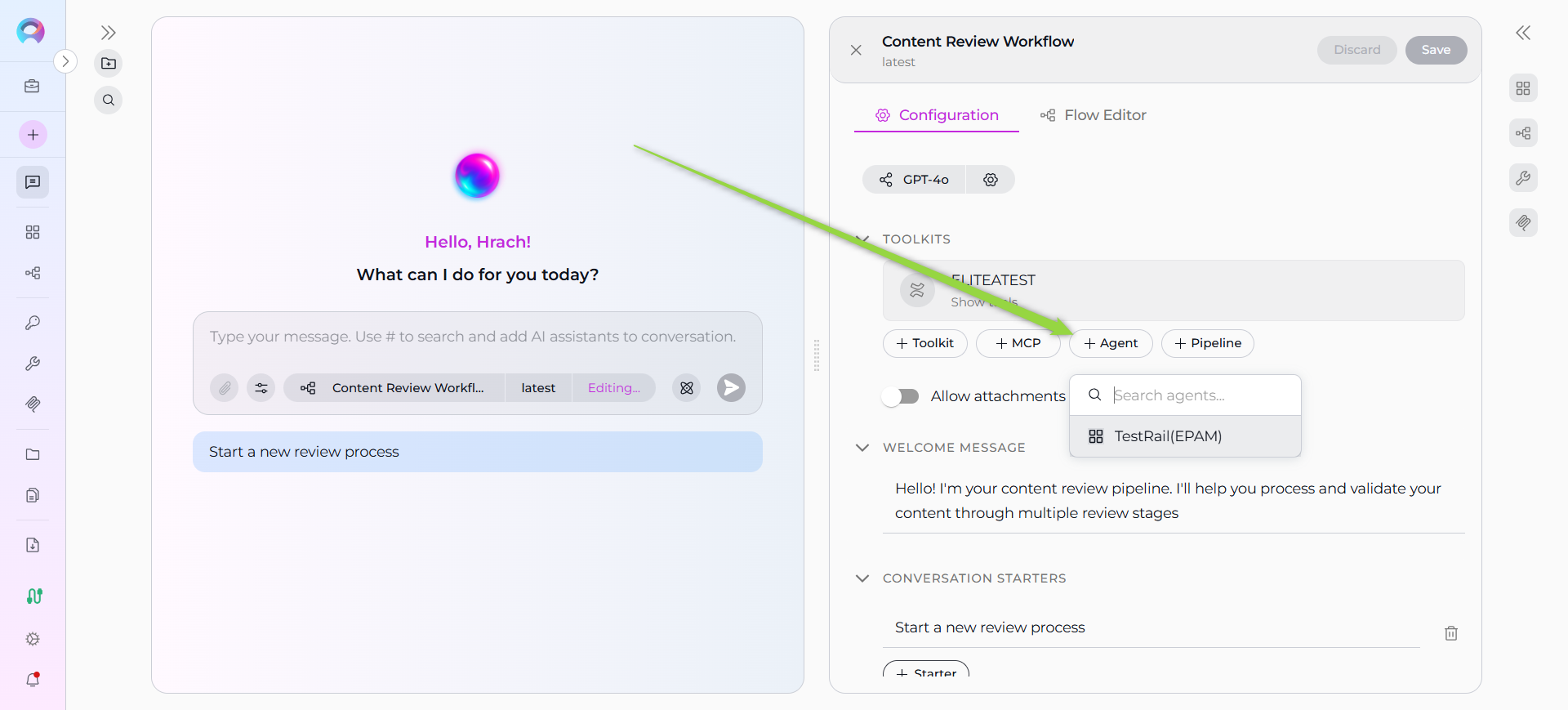
Task: Open GPT-4o model settings gear icon
Action: coord(991,180)
